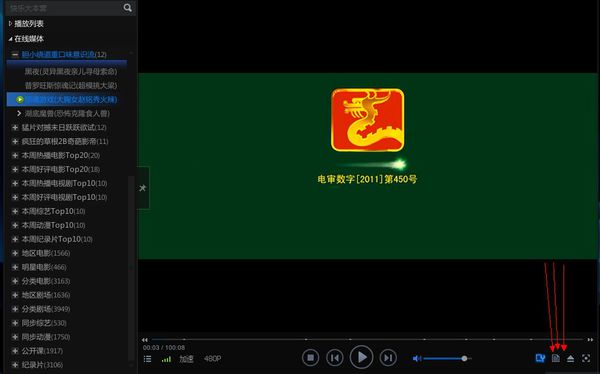Select the 湖底魔兽(恐怖克隆食人兽) entry
The image size is (600, 374).
[x=67, y=113]
